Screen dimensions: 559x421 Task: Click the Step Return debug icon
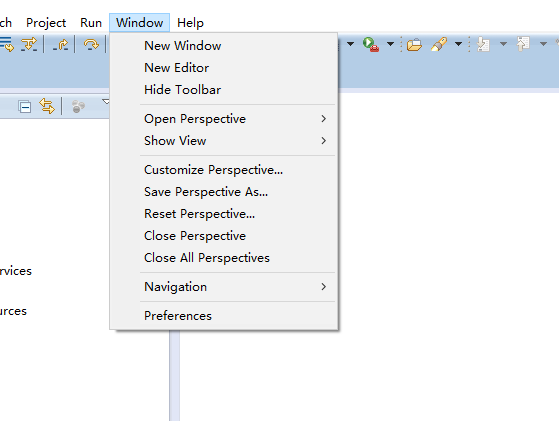61,45
